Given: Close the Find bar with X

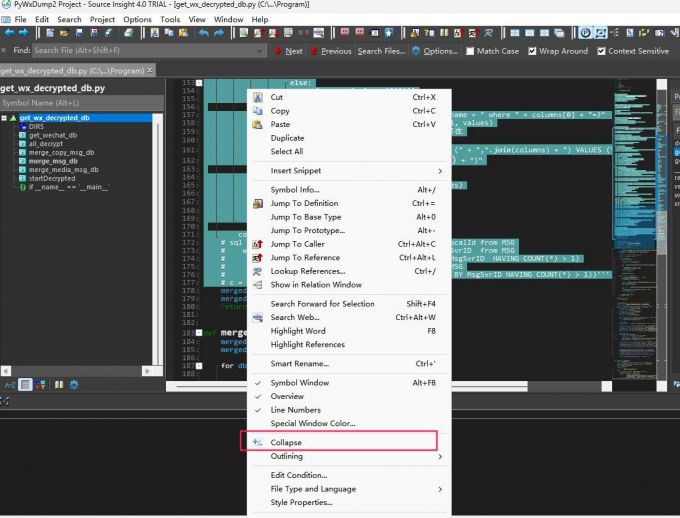Looking at the screenshot, I should coord(3,51).
